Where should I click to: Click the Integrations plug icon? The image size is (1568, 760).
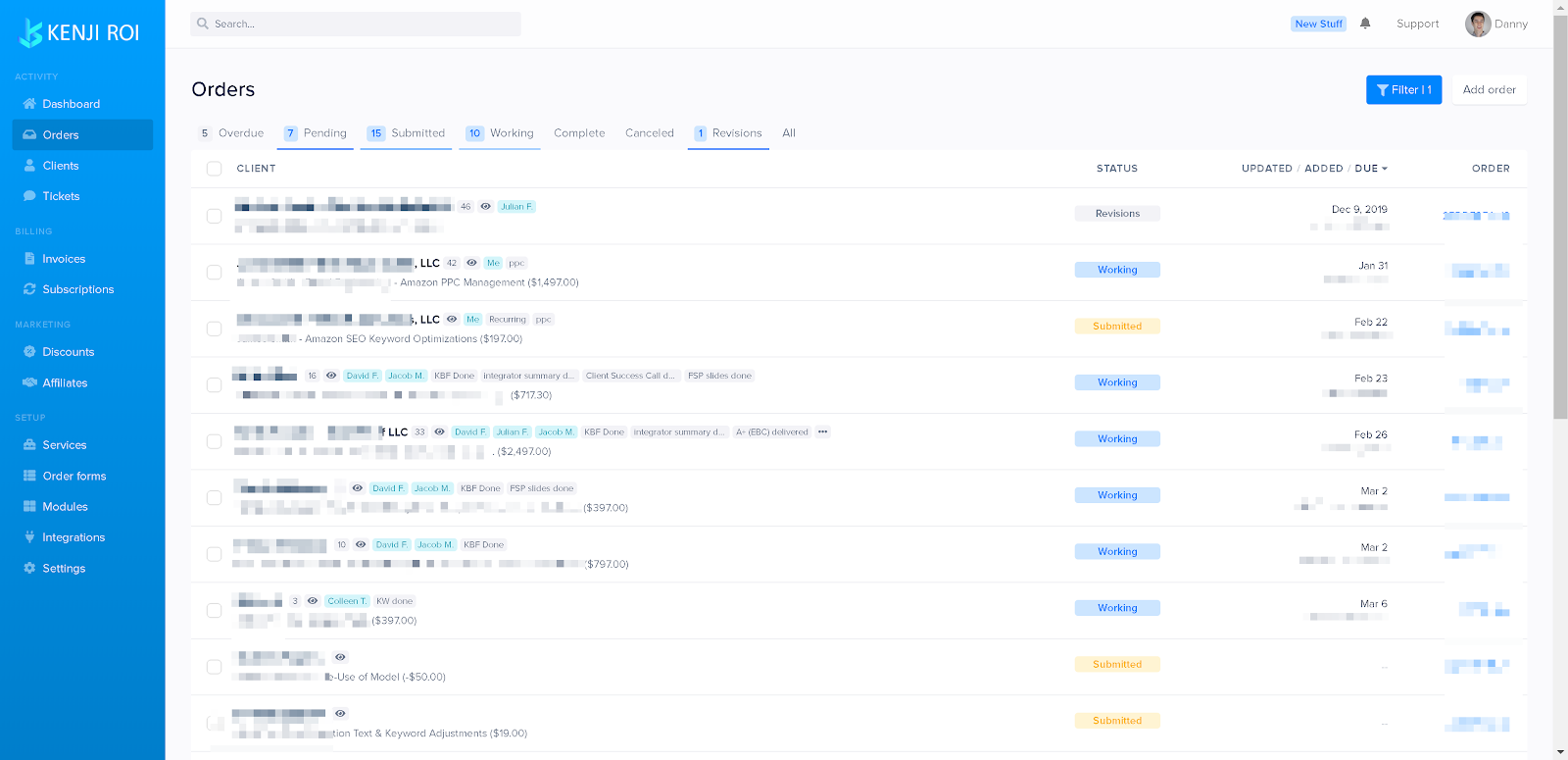coord(29,537)
